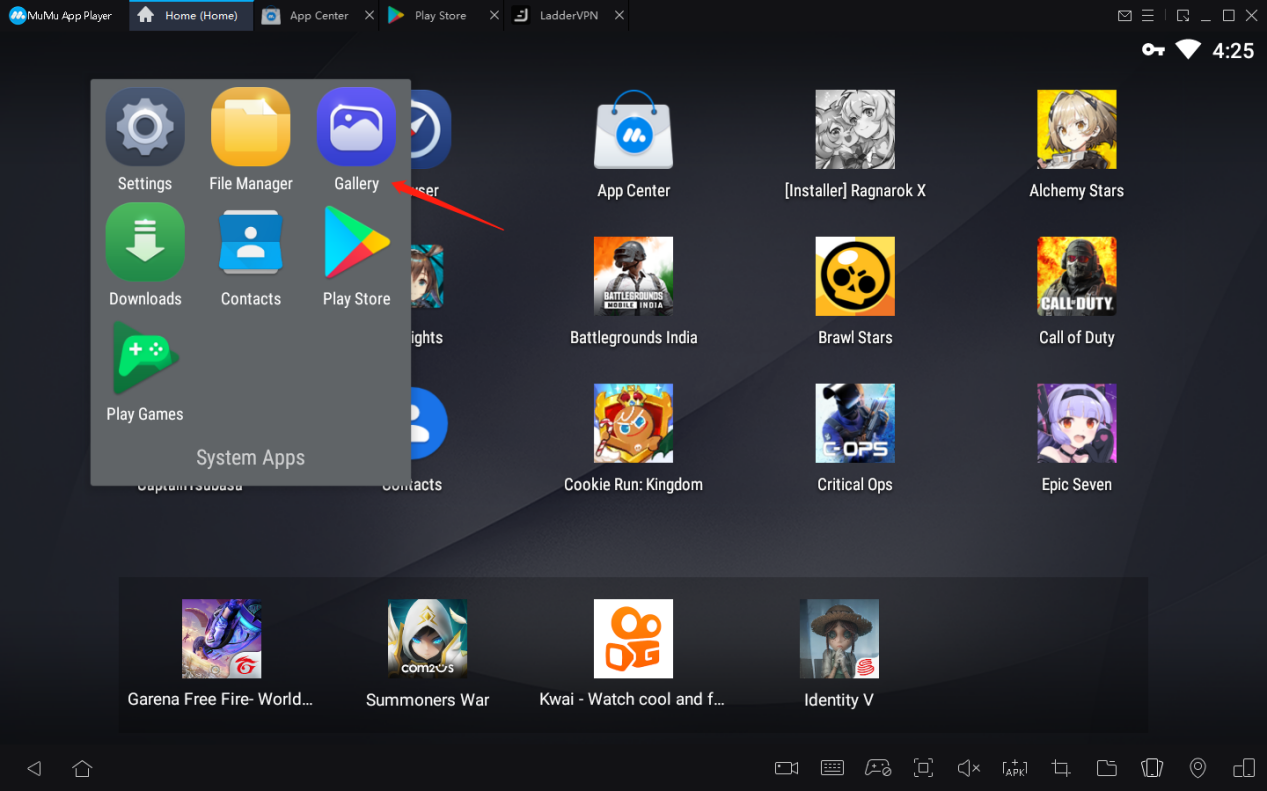The height and width of the screenshot is (791, 1267).
Task: Open the multi-instance device icon
Action: 1243,768
